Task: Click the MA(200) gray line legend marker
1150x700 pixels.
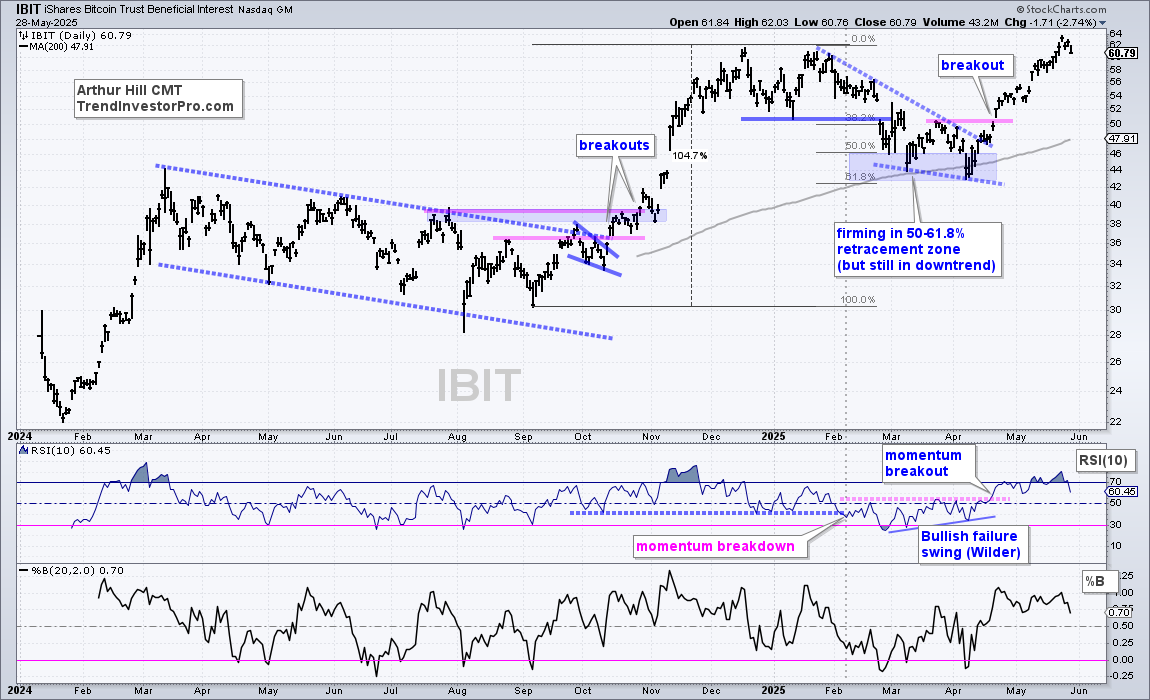Action: [23, 46]
